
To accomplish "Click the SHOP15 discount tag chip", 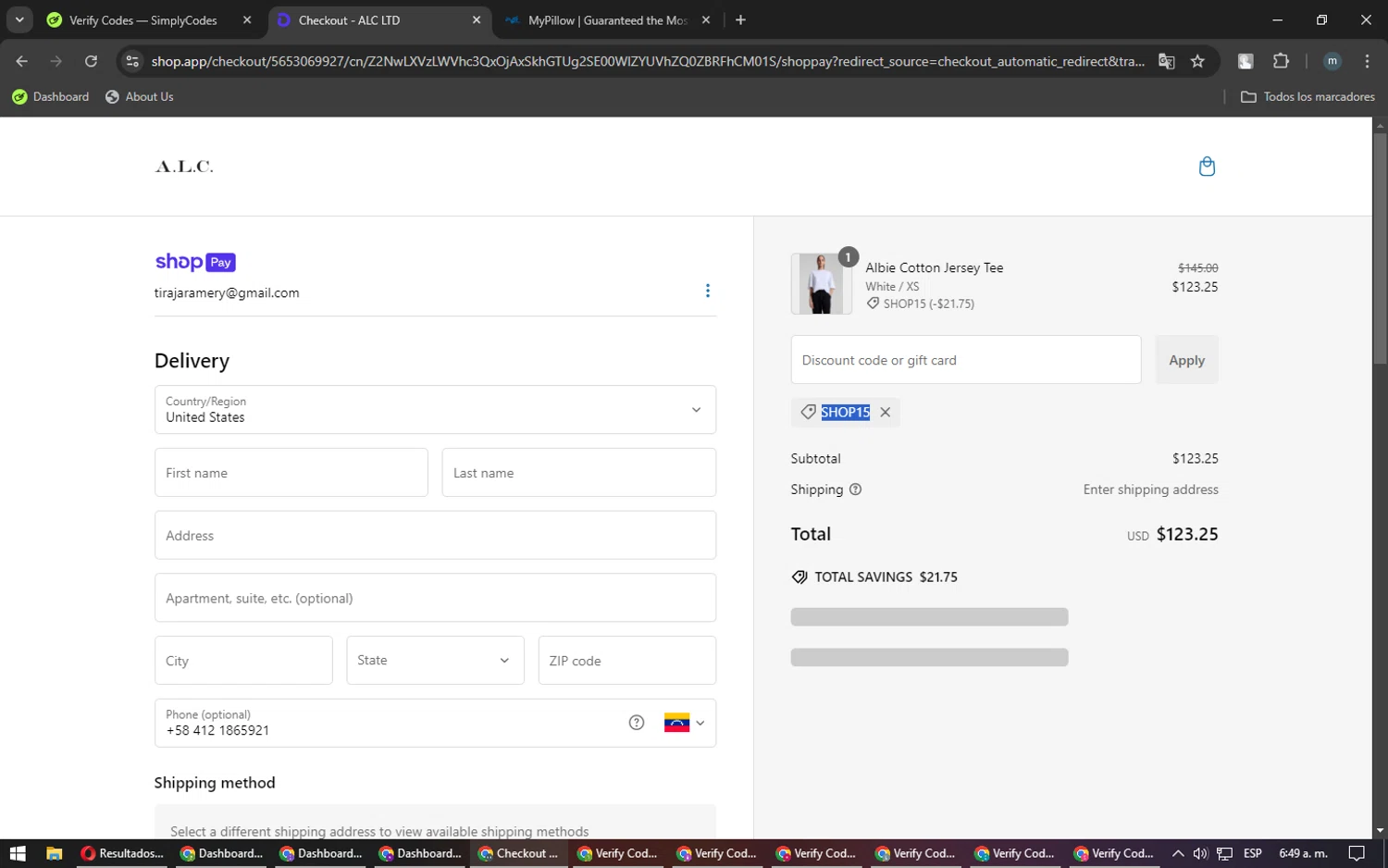I will coord(845,413).
